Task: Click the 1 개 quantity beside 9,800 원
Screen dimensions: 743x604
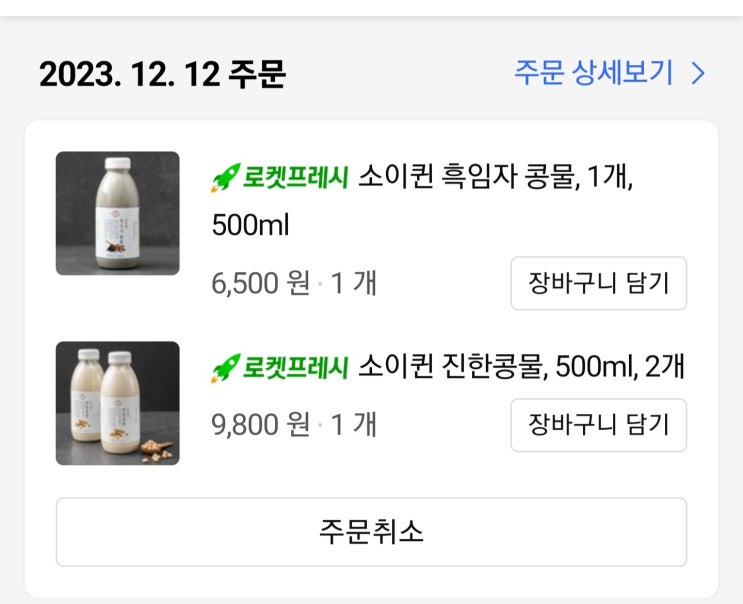Action: tap(353, 425)
